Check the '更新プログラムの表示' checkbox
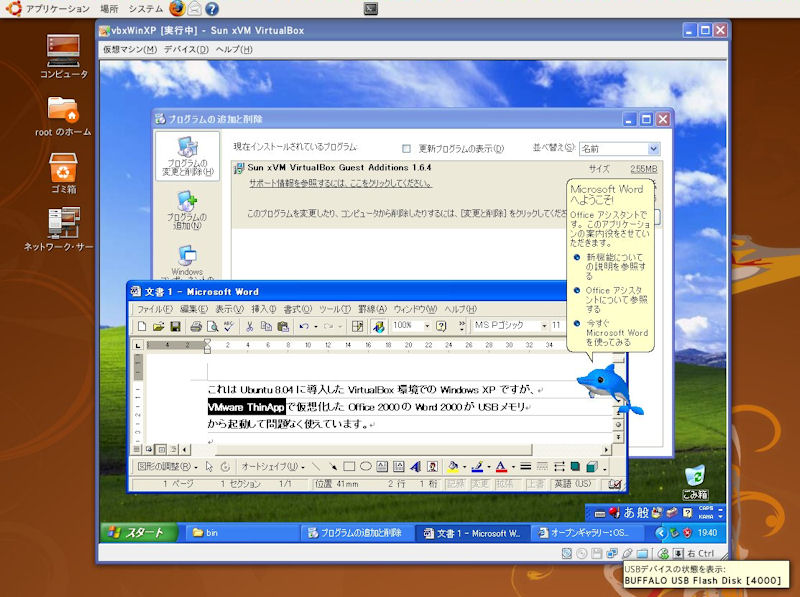Screen dimensions: 800x597 [406, 148]
